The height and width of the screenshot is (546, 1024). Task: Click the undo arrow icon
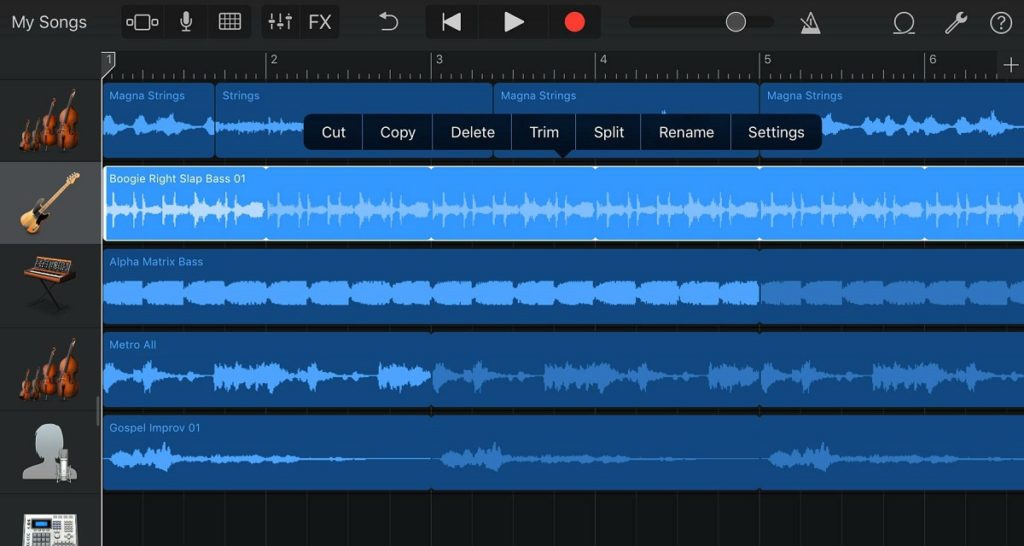389,22
